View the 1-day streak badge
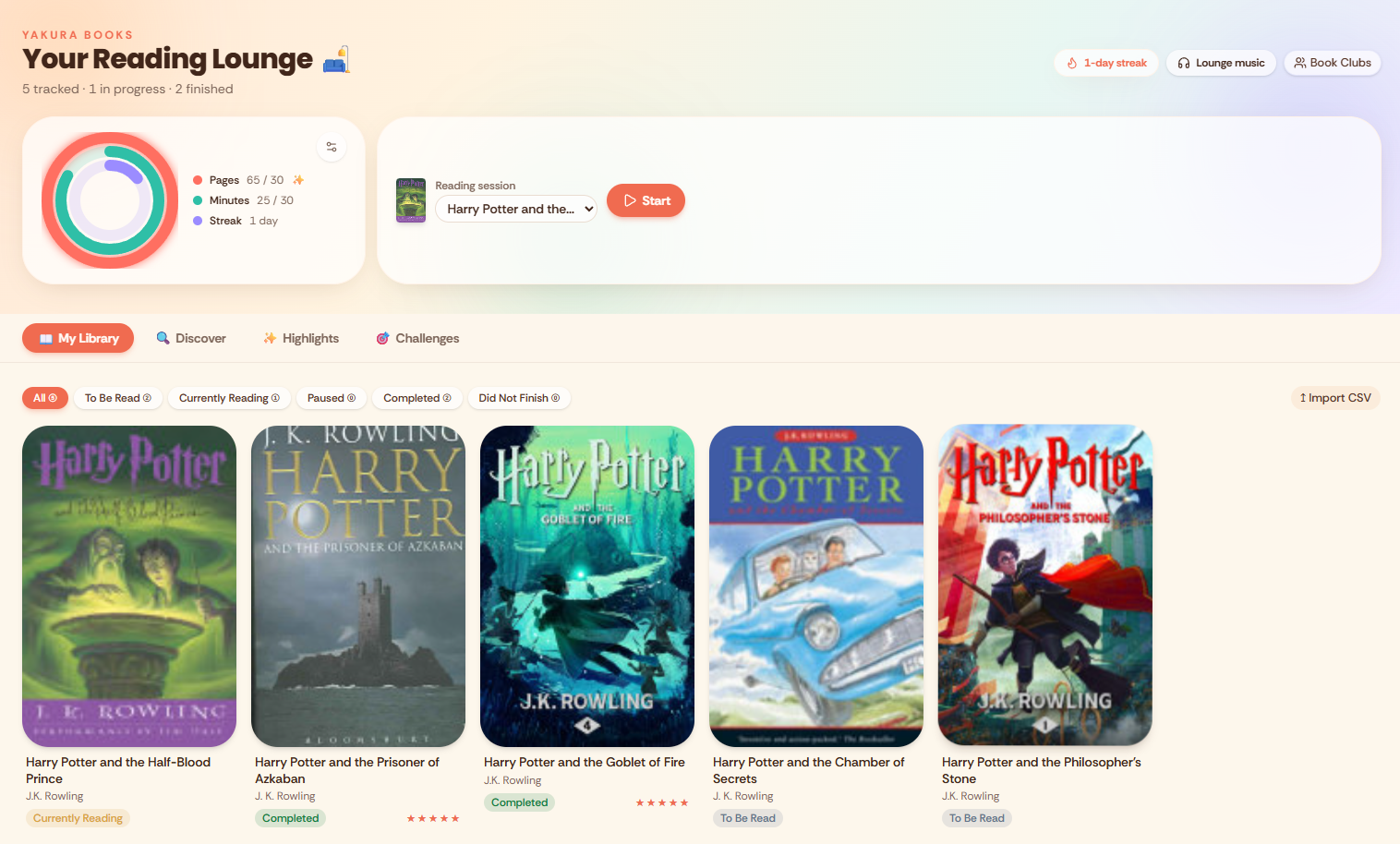The image size is (1400, 844). 1106,63
